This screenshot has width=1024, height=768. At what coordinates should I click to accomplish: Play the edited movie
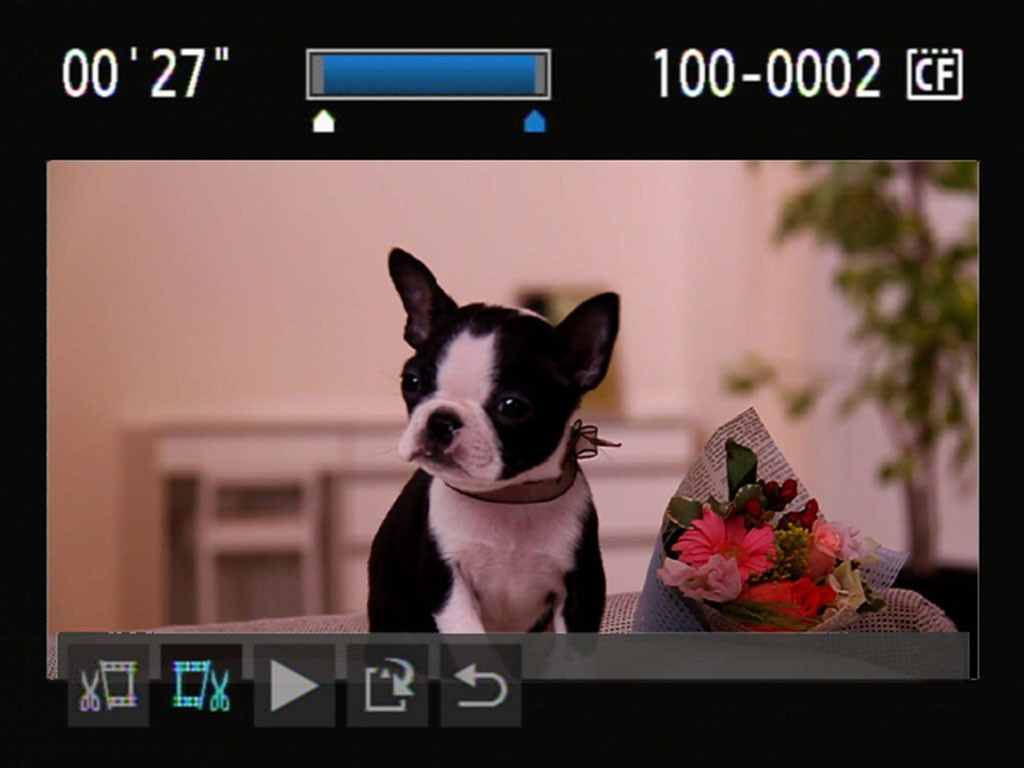(x=294, y=685)
